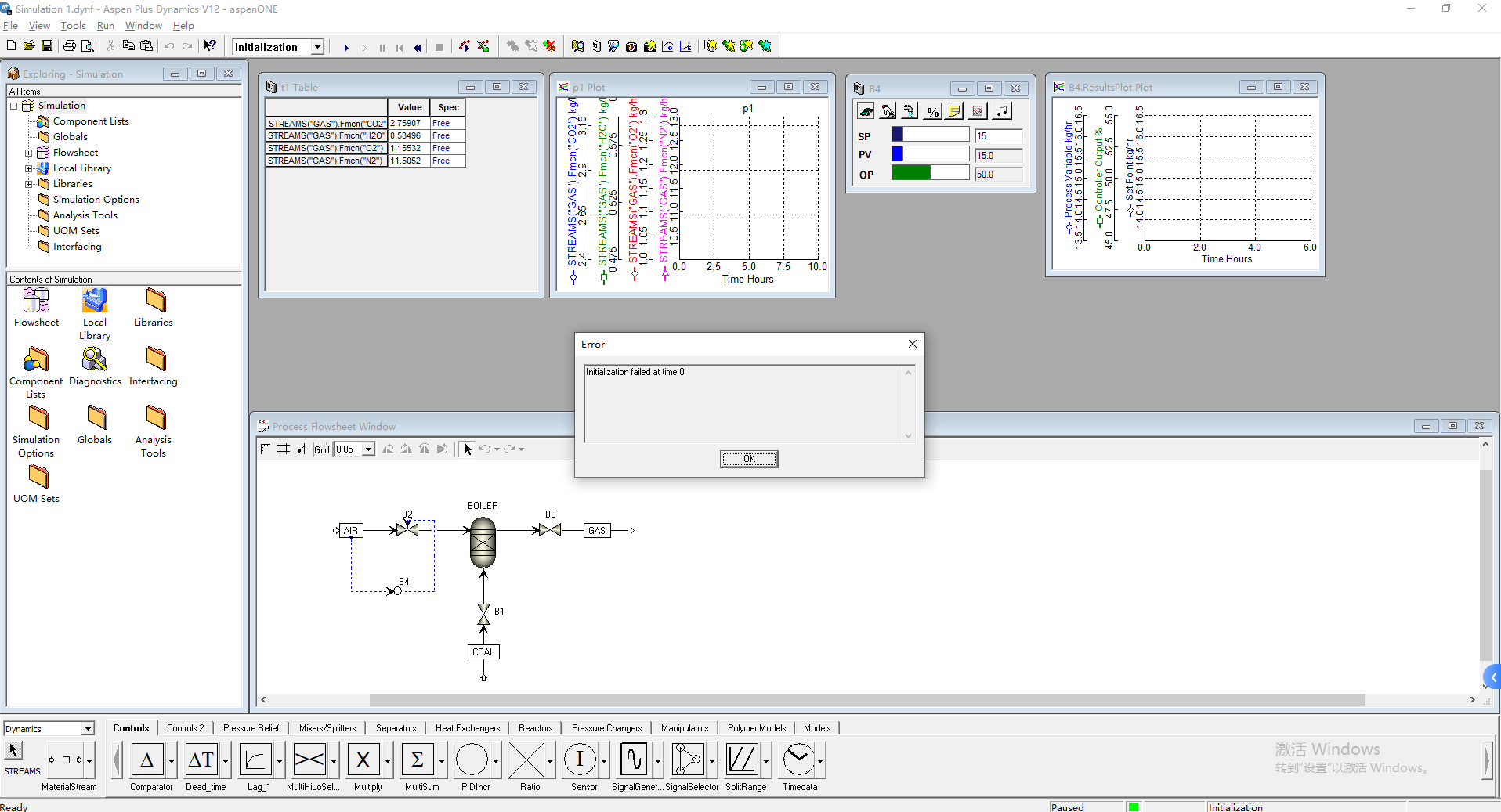Viewport: 1501px width, 812px height.
Task: Click the cascade faucet icon in B4 faceplate
Action: tap(910, 111)
